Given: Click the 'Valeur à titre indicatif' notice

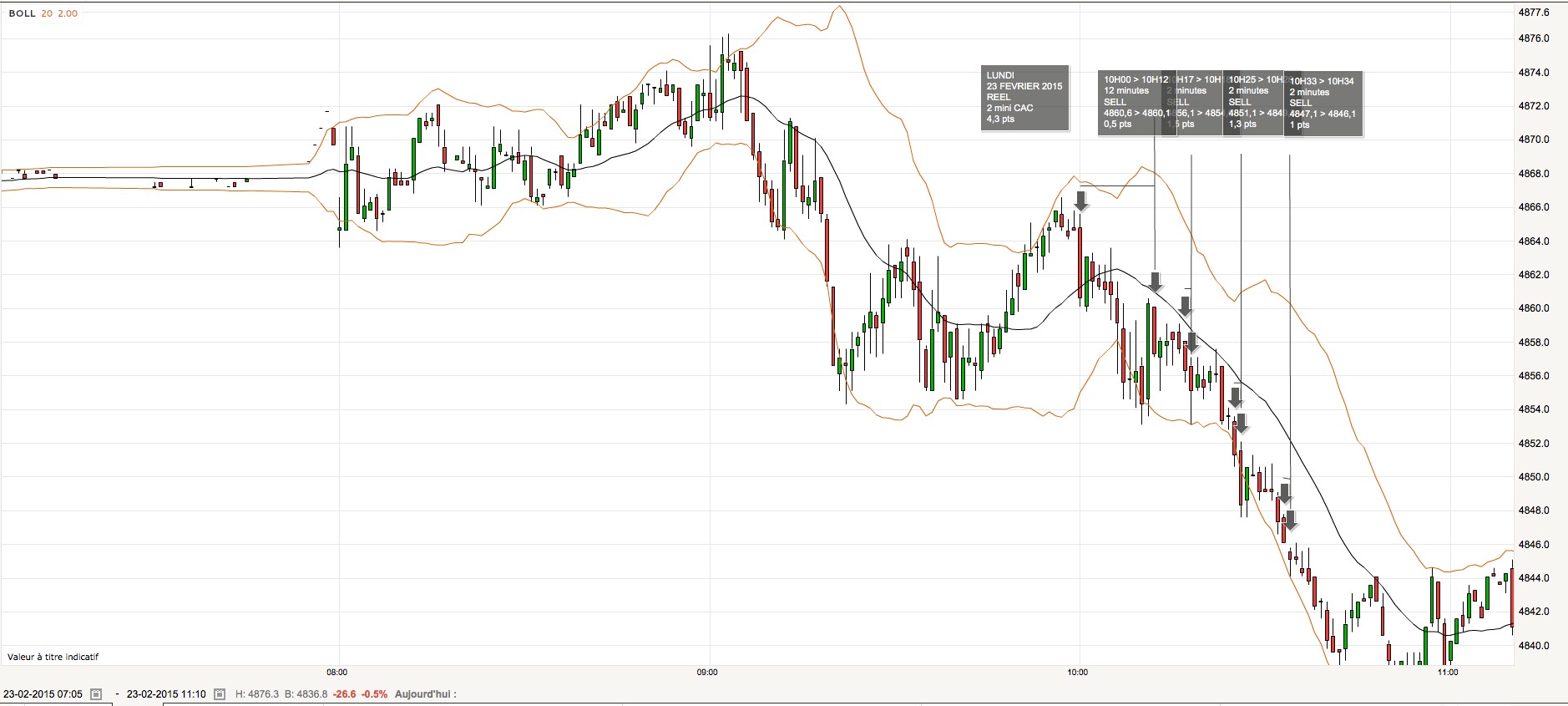Looking at the screenshot, I should pyautogui.click(x=53, y=657).
